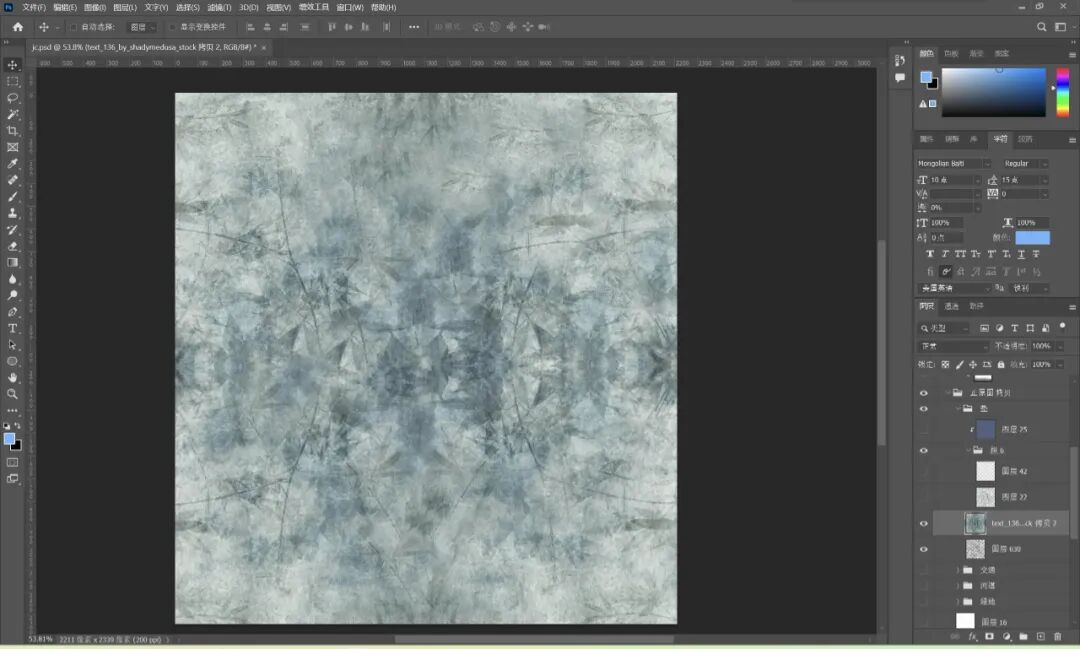Click the new adjustment layer icon
Viewport: 1080px width, 649px height.
coord(1006,637)
